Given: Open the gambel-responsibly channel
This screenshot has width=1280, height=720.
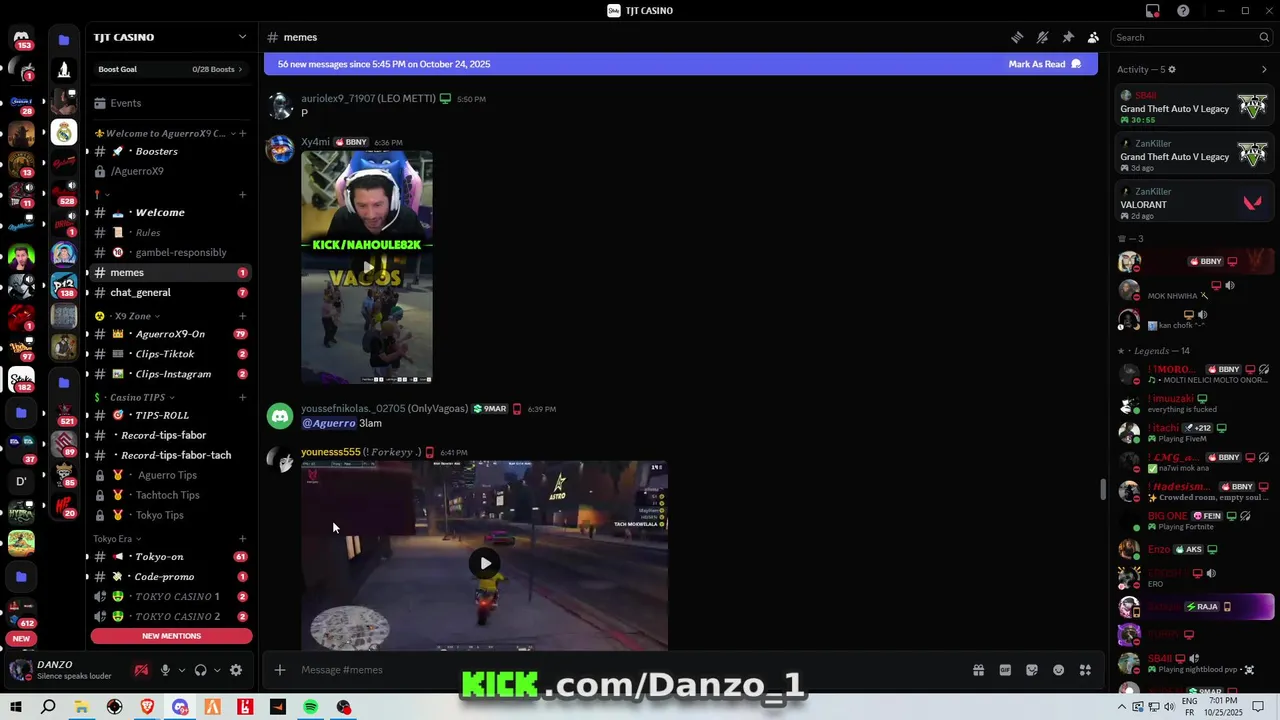Looking at the screenshot, I should coord(170,252).
